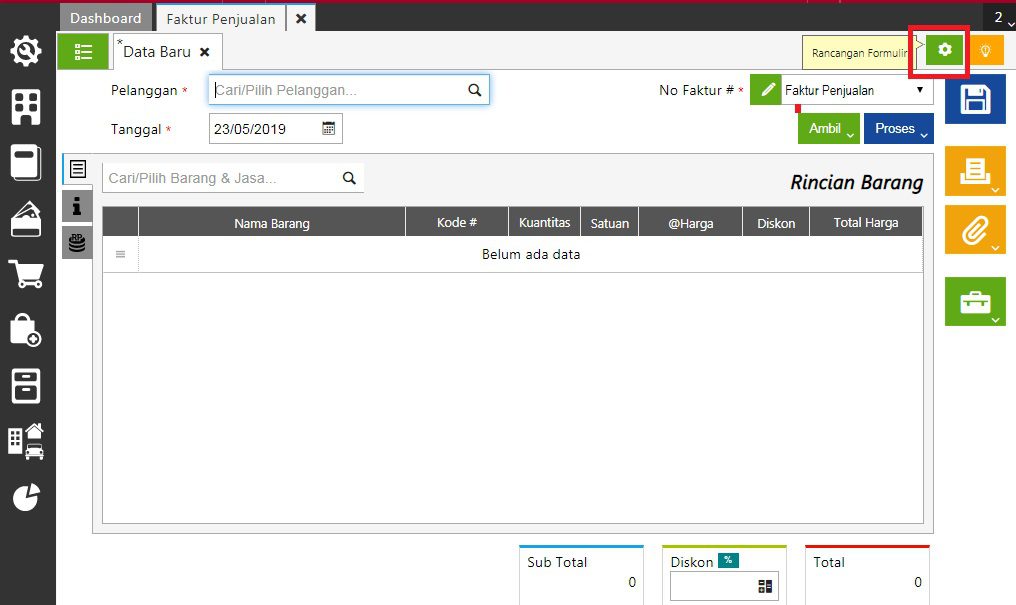Expand the Faktur Penjualan numbering dropdown
This screenshot has width=1016, height=605.
919,90
